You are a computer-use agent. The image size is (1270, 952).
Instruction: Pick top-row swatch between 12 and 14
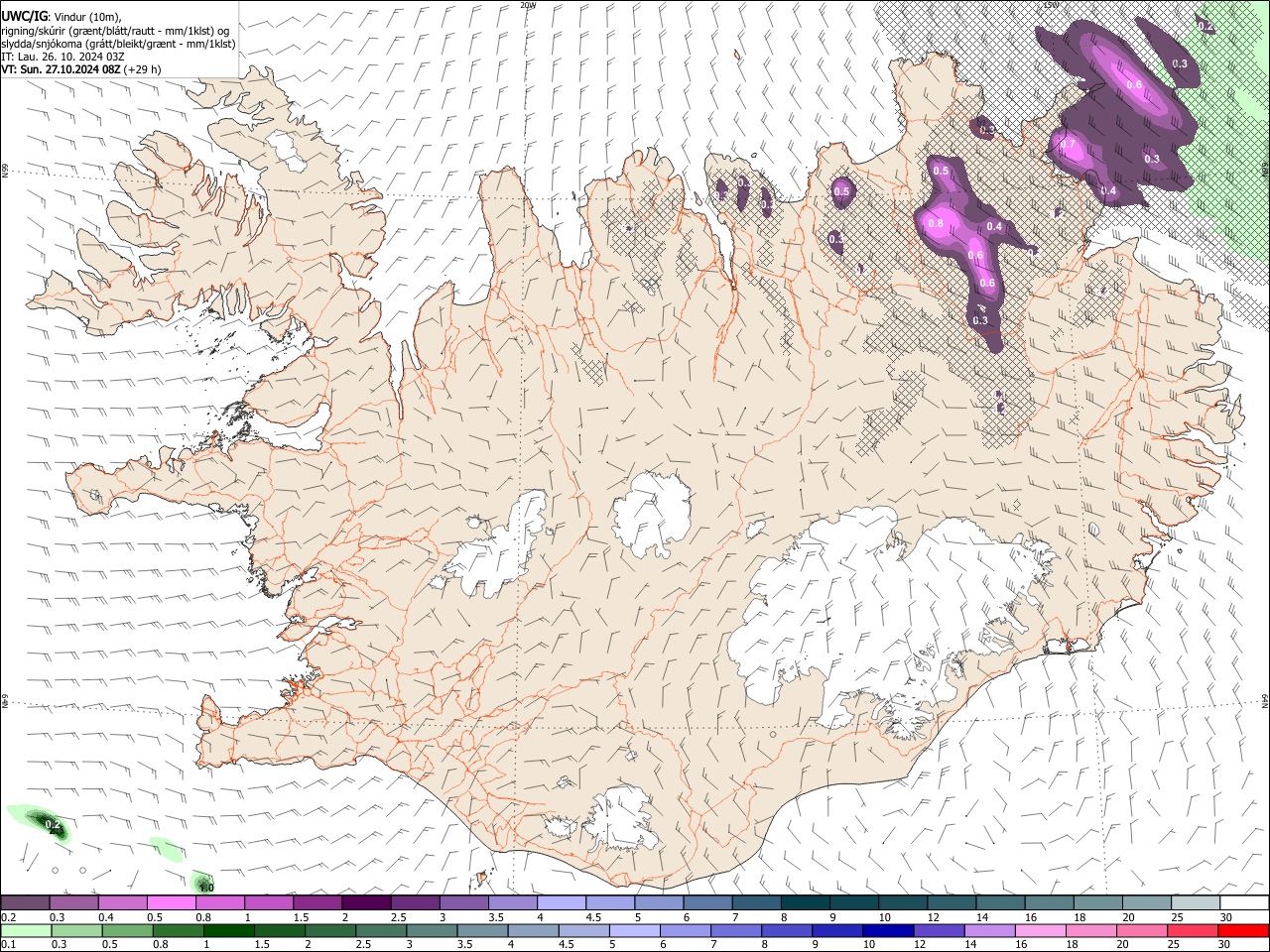pos(951,903)
